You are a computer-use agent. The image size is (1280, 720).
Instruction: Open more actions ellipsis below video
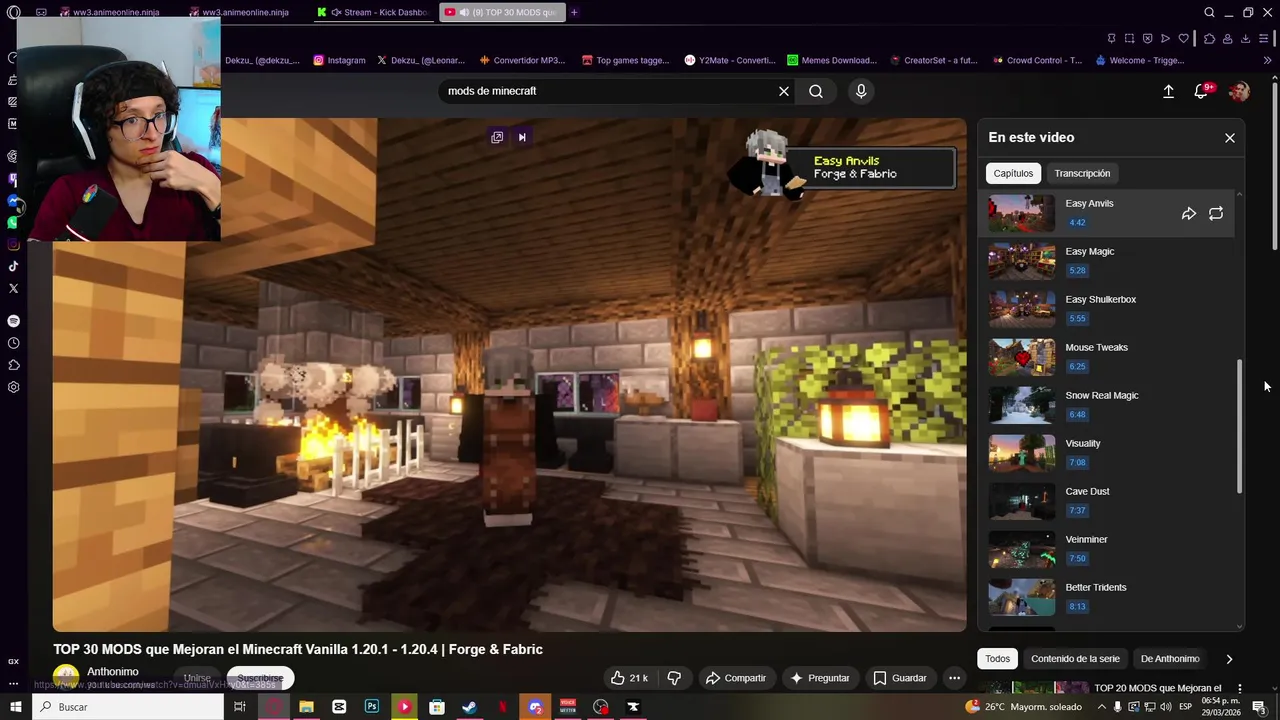click(954, 678)
